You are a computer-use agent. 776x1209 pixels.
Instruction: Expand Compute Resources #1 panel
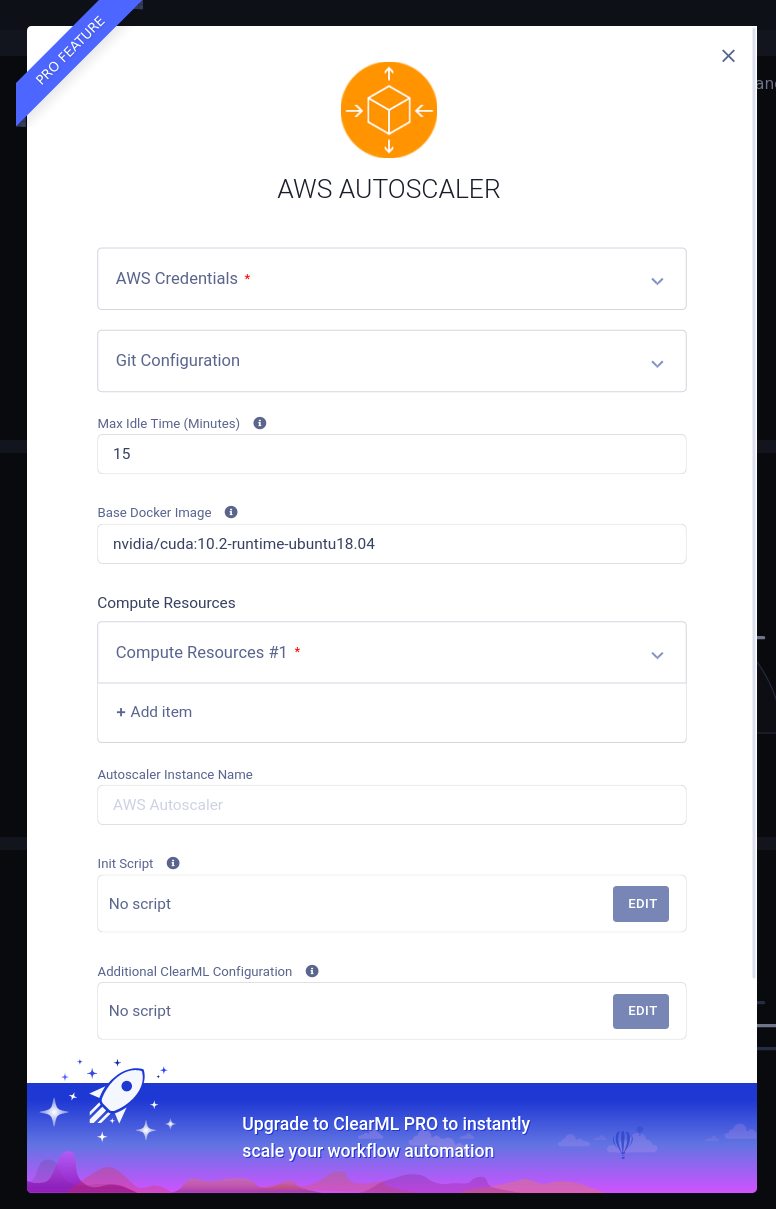pyautogui.click(x=392, y=653)
